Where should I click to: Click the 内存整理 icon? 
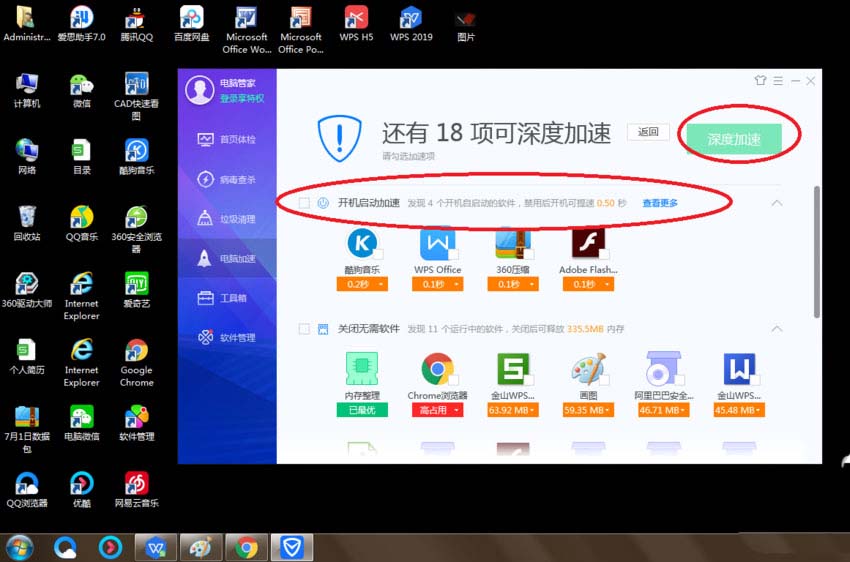coord(362,369)
